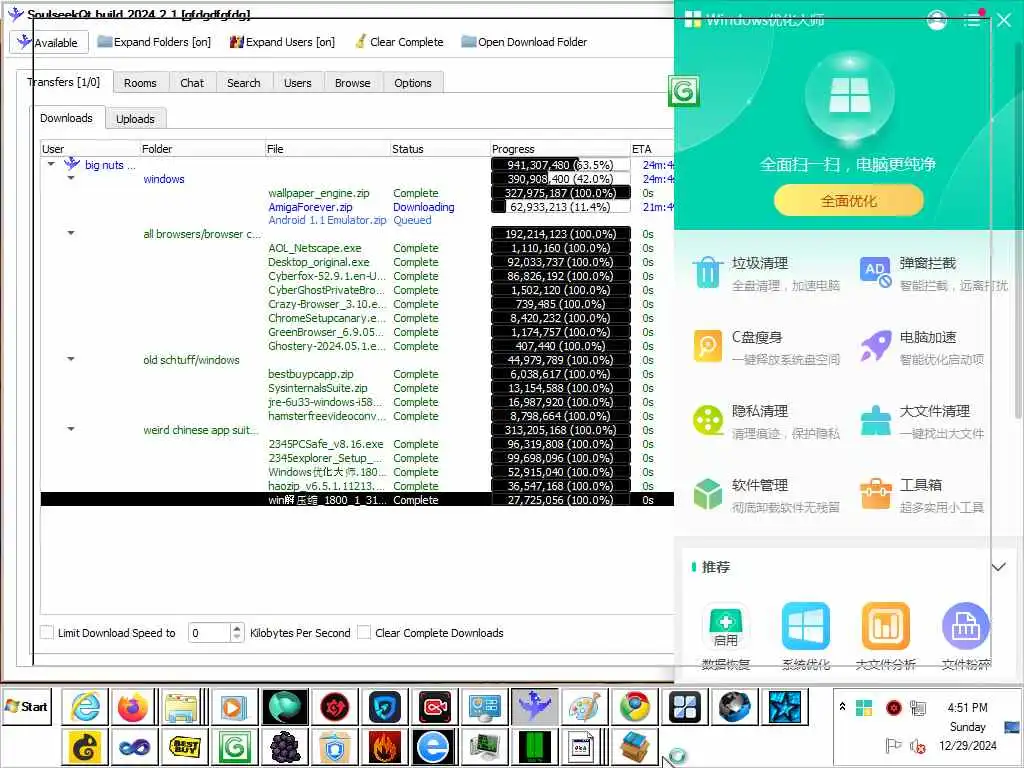The height and width of the screenshot is (768, 1024).
Task: Collapse the windows folder node
Action: click(x=71, y=178)
